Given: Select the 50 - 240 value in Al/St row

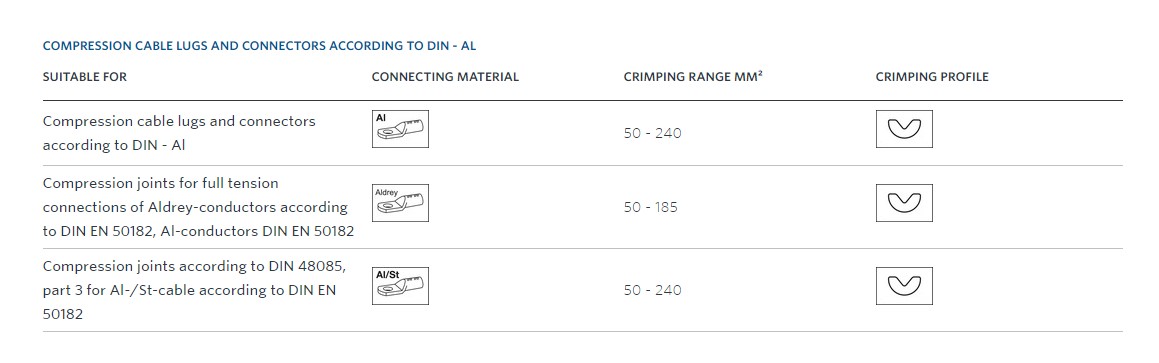Looking at the screenshot, I should (653, 291).
